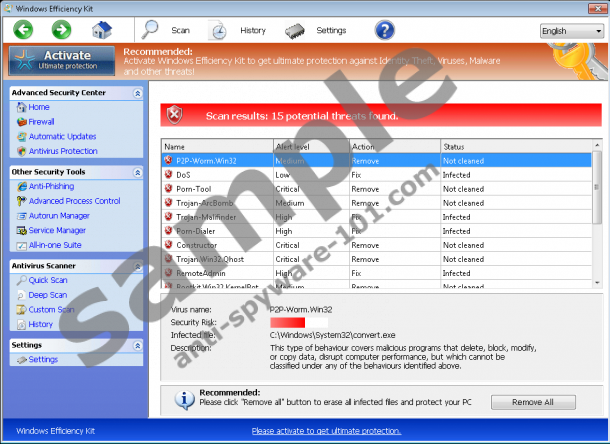
Task: Open History from the top toolbar
Action: (x=240, y=30)
